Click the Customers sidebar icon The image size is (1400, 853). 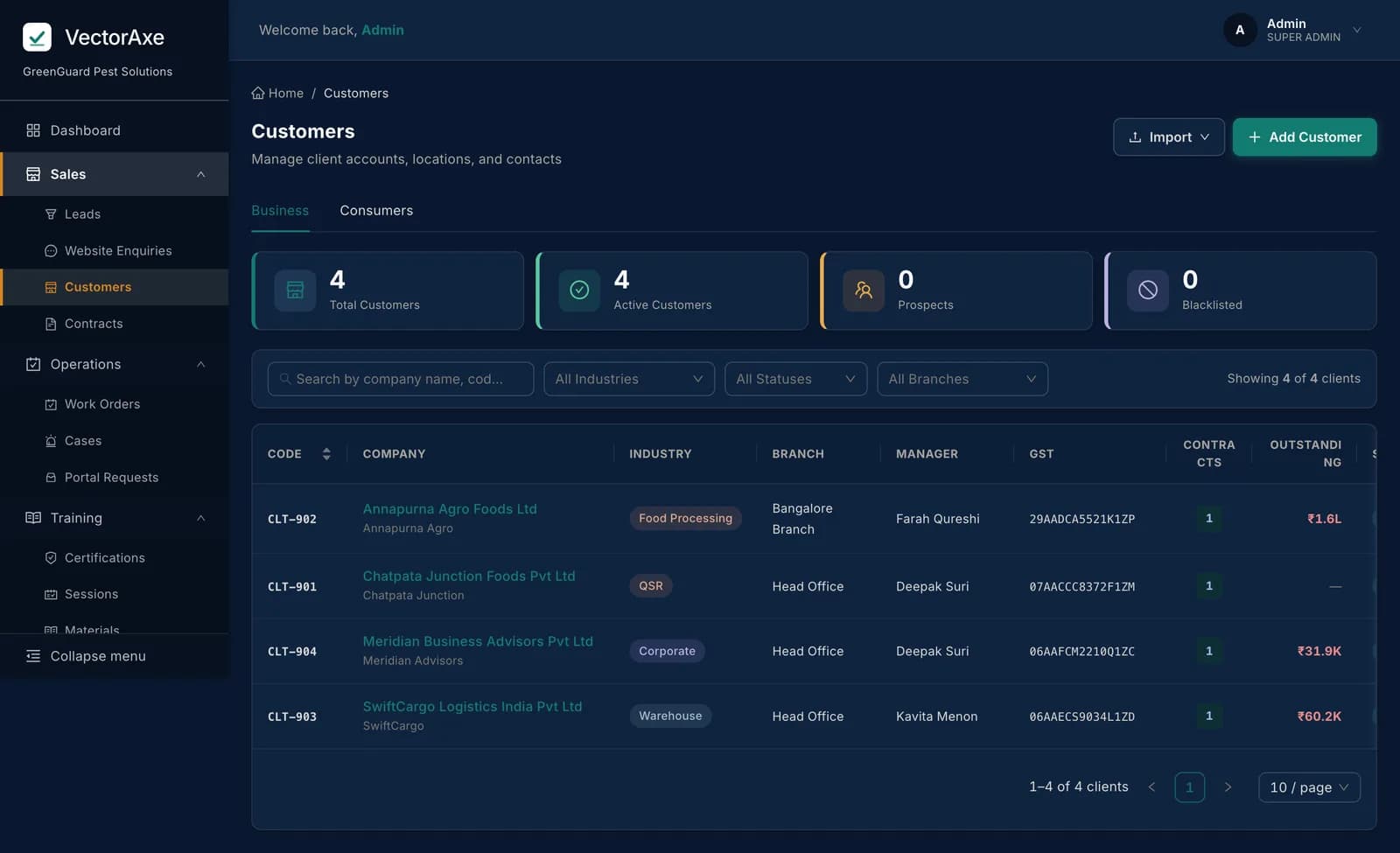pos(51,287)
